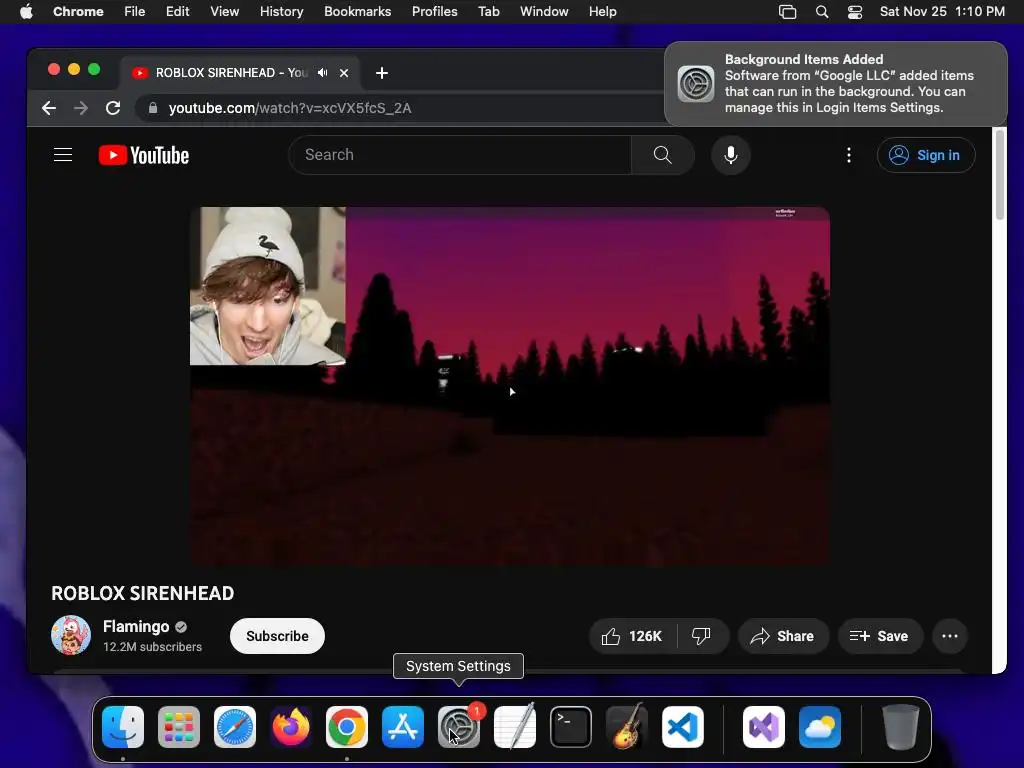Dislike the video with thumbs down
Viewport: 1024px width, 768px height.
pos(701,636)
